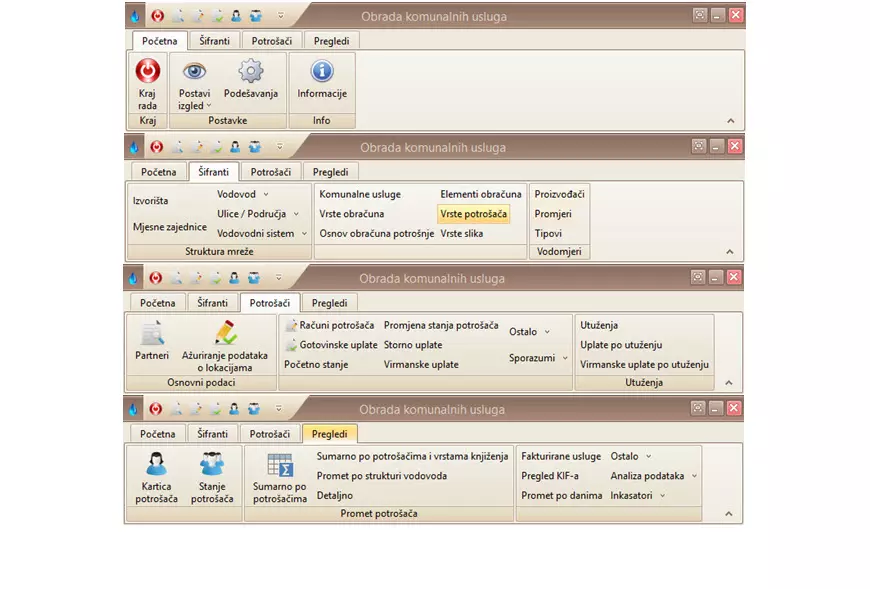Click Pregled KIF-a

coord(550,476)
